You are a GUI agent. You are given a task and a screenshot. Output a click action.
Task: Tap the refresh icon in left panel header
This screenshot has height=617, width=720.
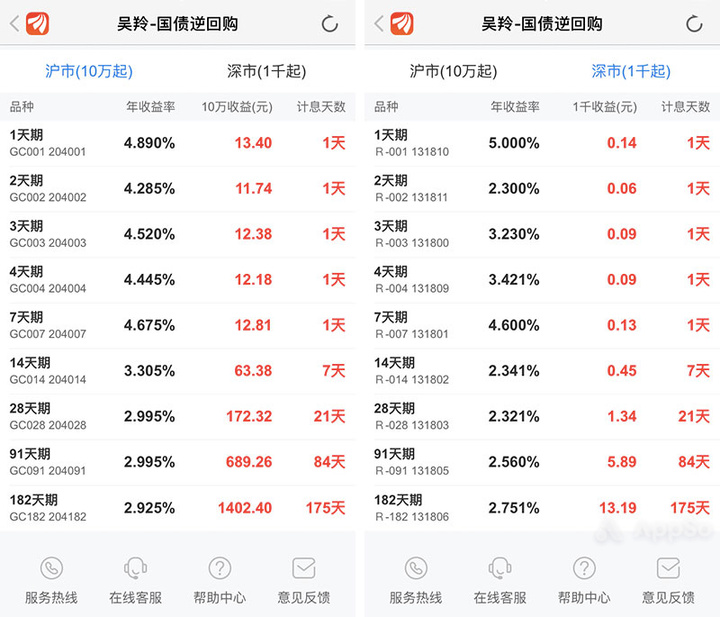click(329, 24)
